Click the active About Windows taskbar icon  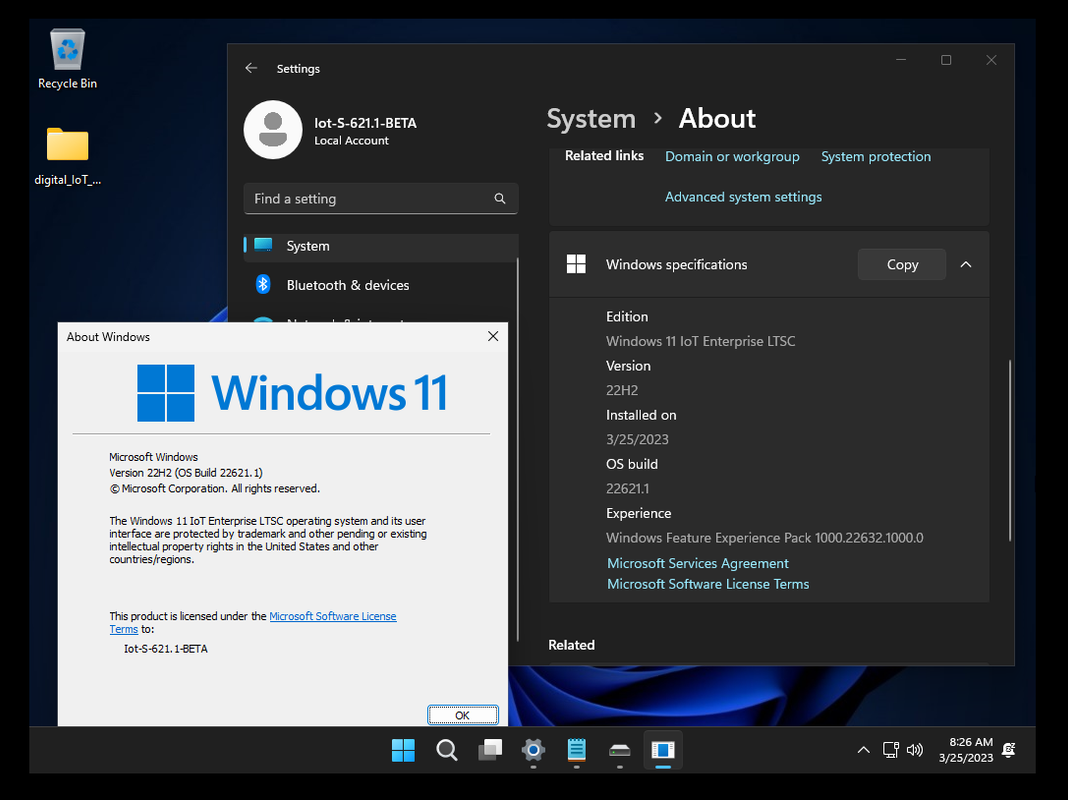coord(663,750)
